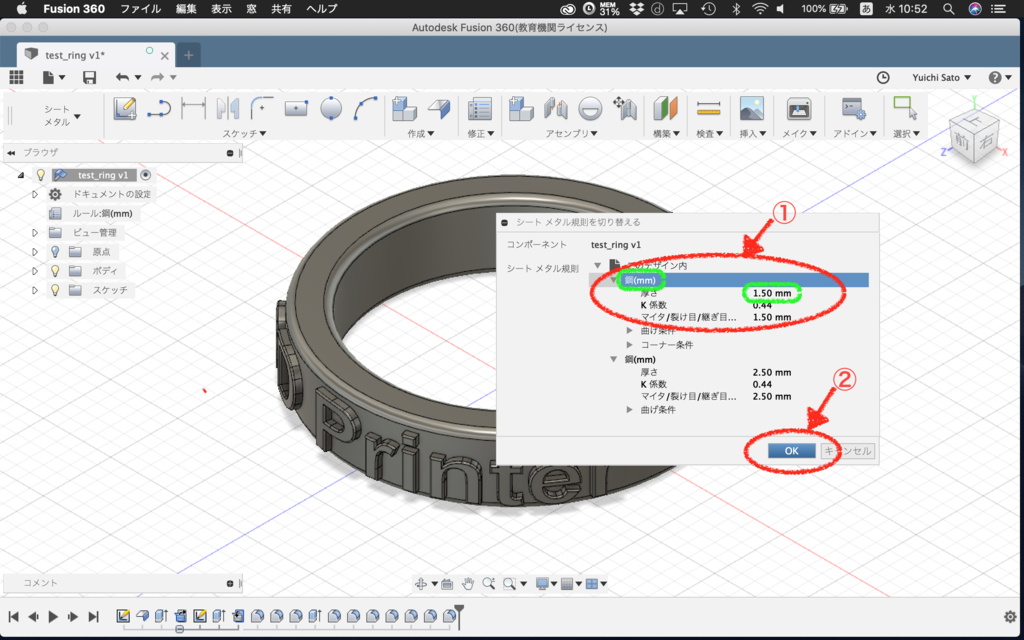Screen dimensions: 1024x640
Task: Open the 修正 toolbar dropdown
Action: 481,133
